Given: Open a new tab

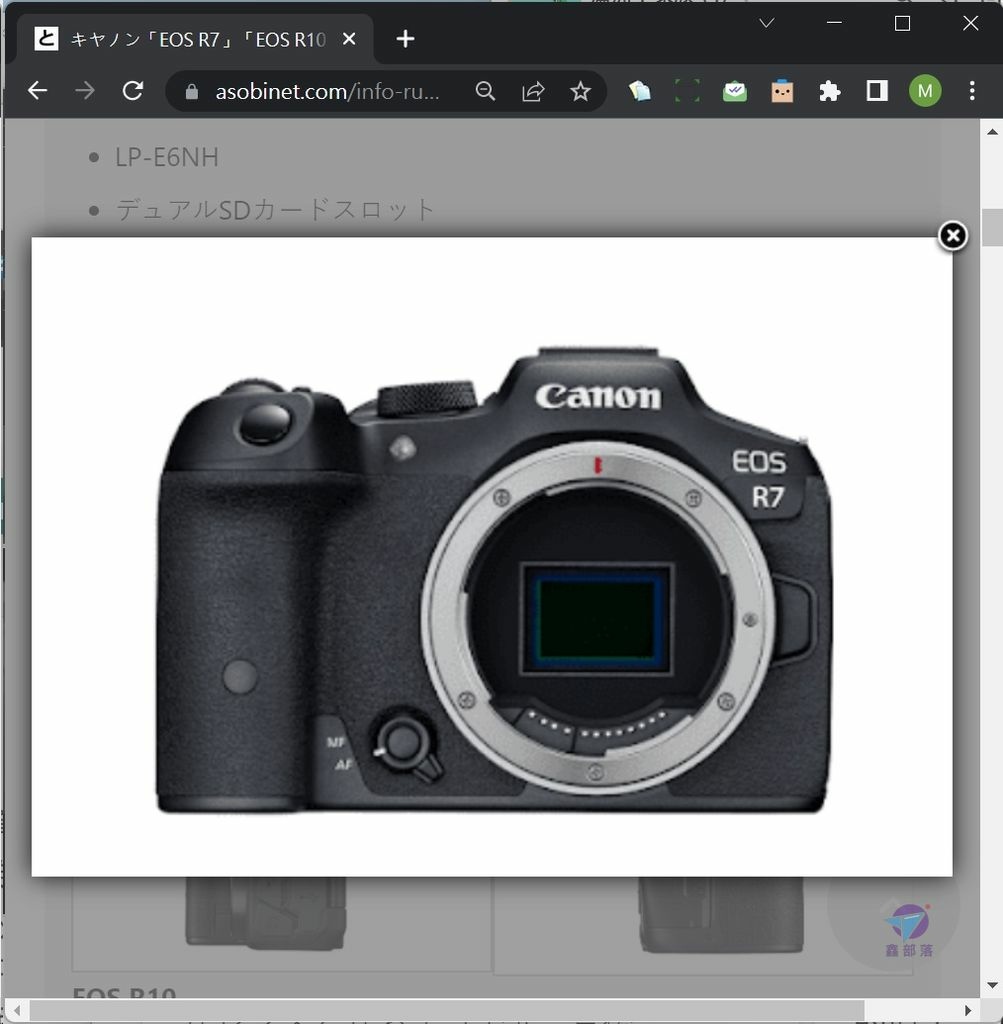Looking at the screenshot, I should tap(406, 39).
